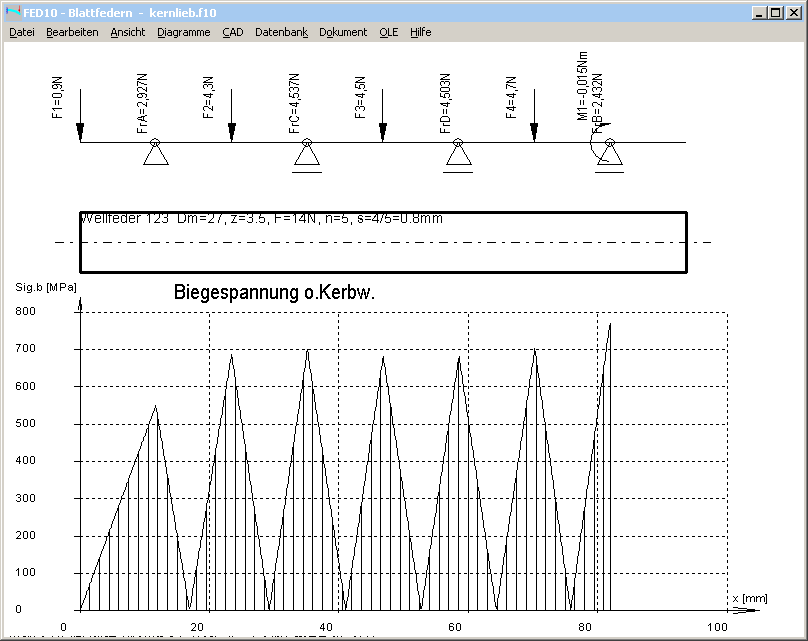Open the CAD menu
Image resolution: width=808 pixels, height=641 pixels.
click(232, 32)
